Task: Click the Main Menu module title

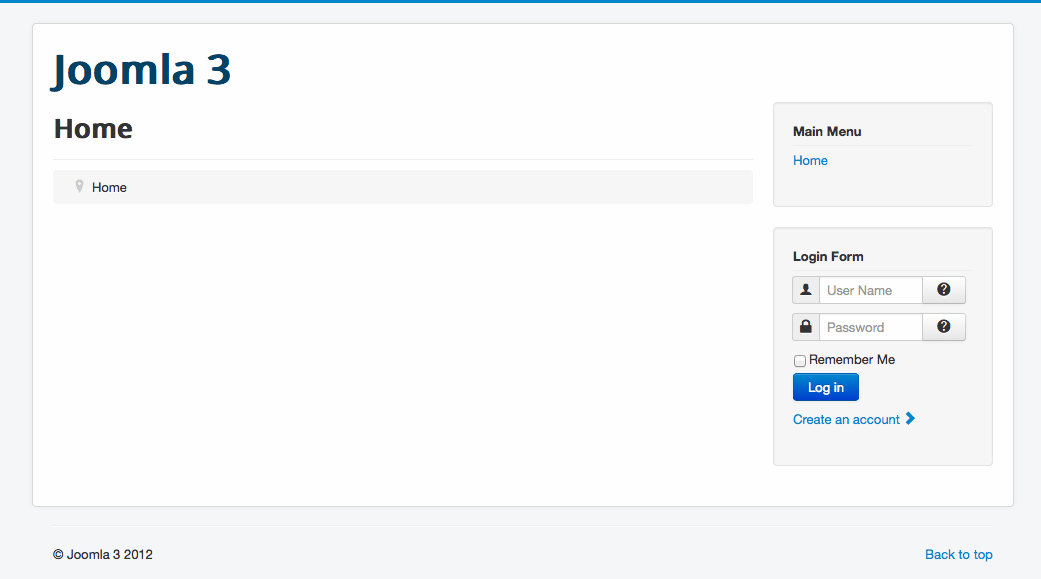Action: [827, 131]
